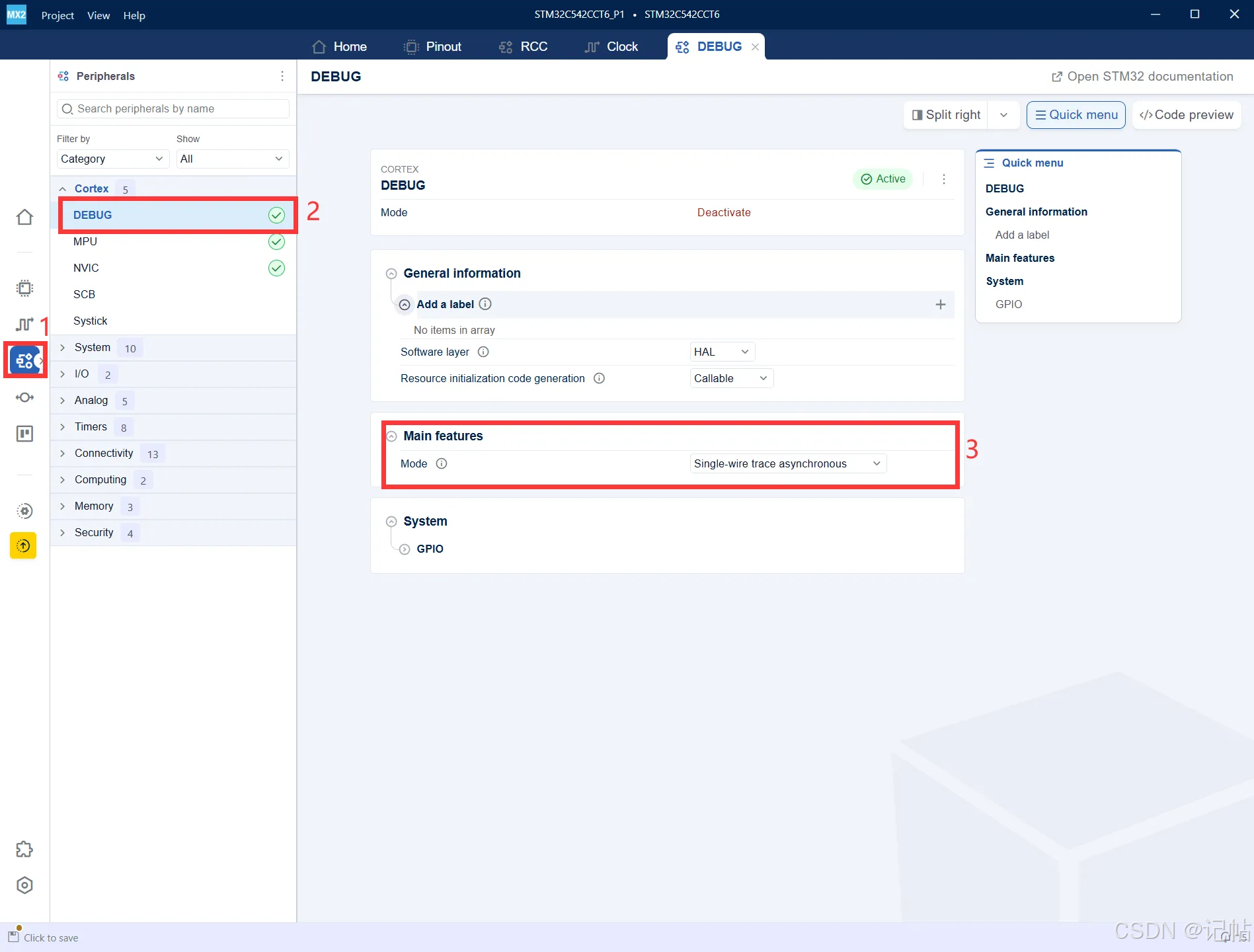Jump to Main features in Quick menu
The height and width of the screenshot is (952, 1254).
tap(1020, 258)
